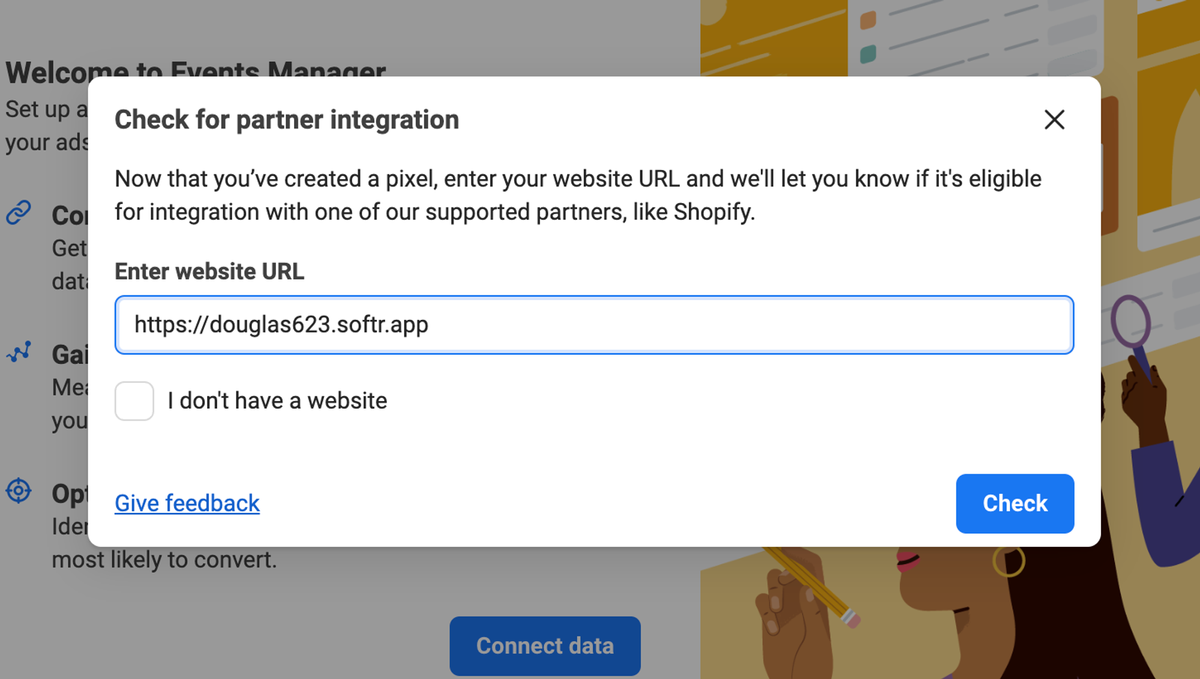Click the target crosshair icon
The image size is (1200, 679).
[19, 491]
